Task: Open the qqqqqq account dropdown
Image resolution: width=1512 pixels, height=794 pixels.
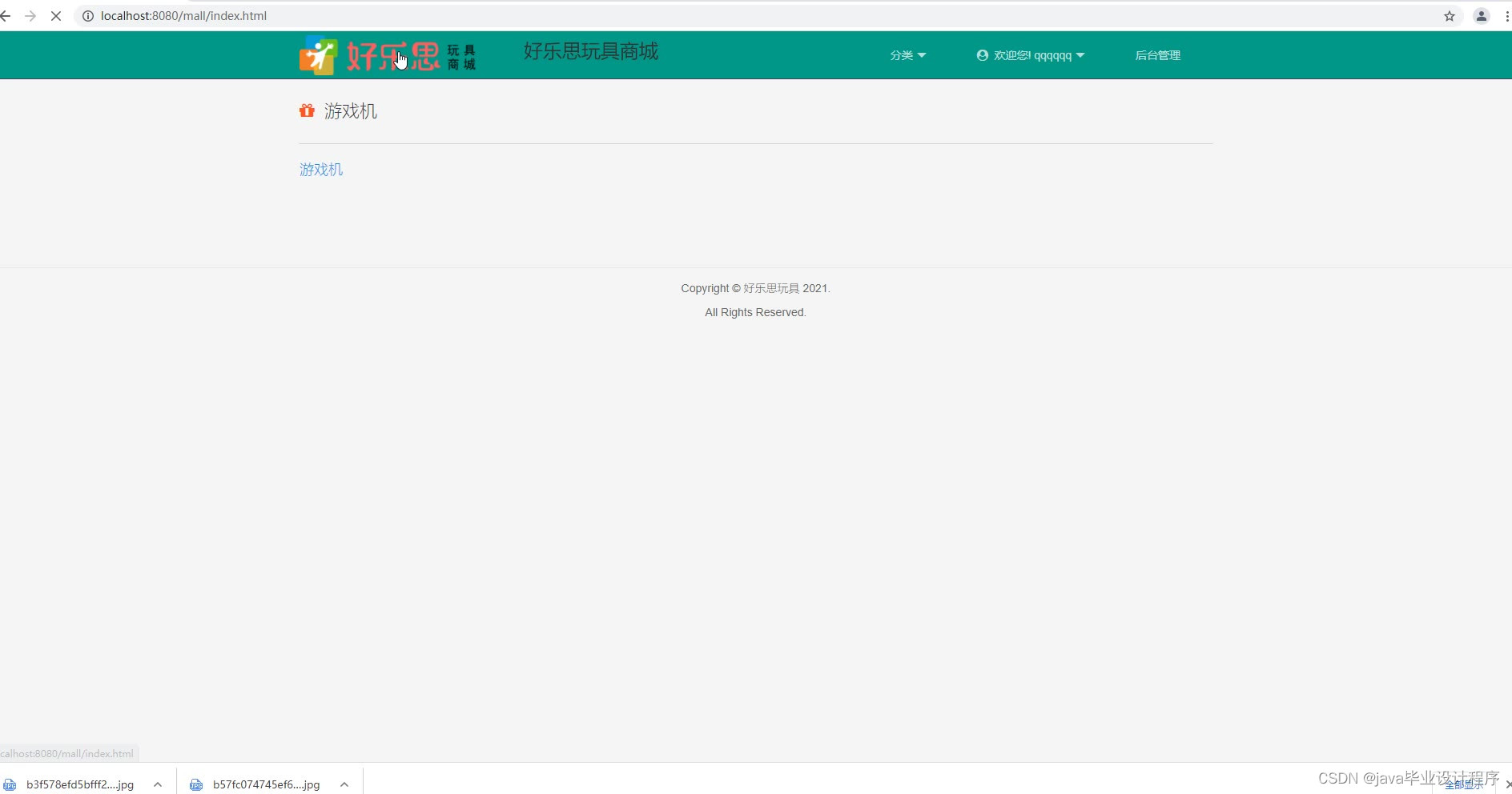Action: [1037, 55]
